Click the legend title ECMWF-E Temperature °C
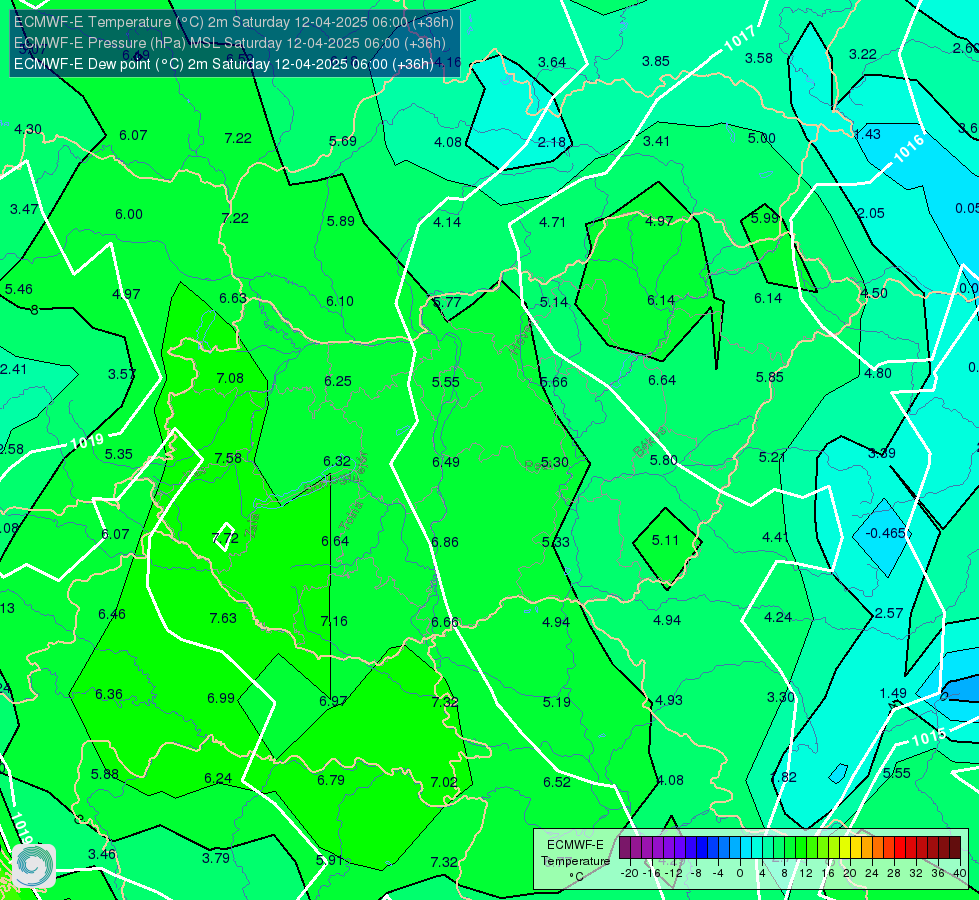The image size is (979, 900). (x=575, y=861)
